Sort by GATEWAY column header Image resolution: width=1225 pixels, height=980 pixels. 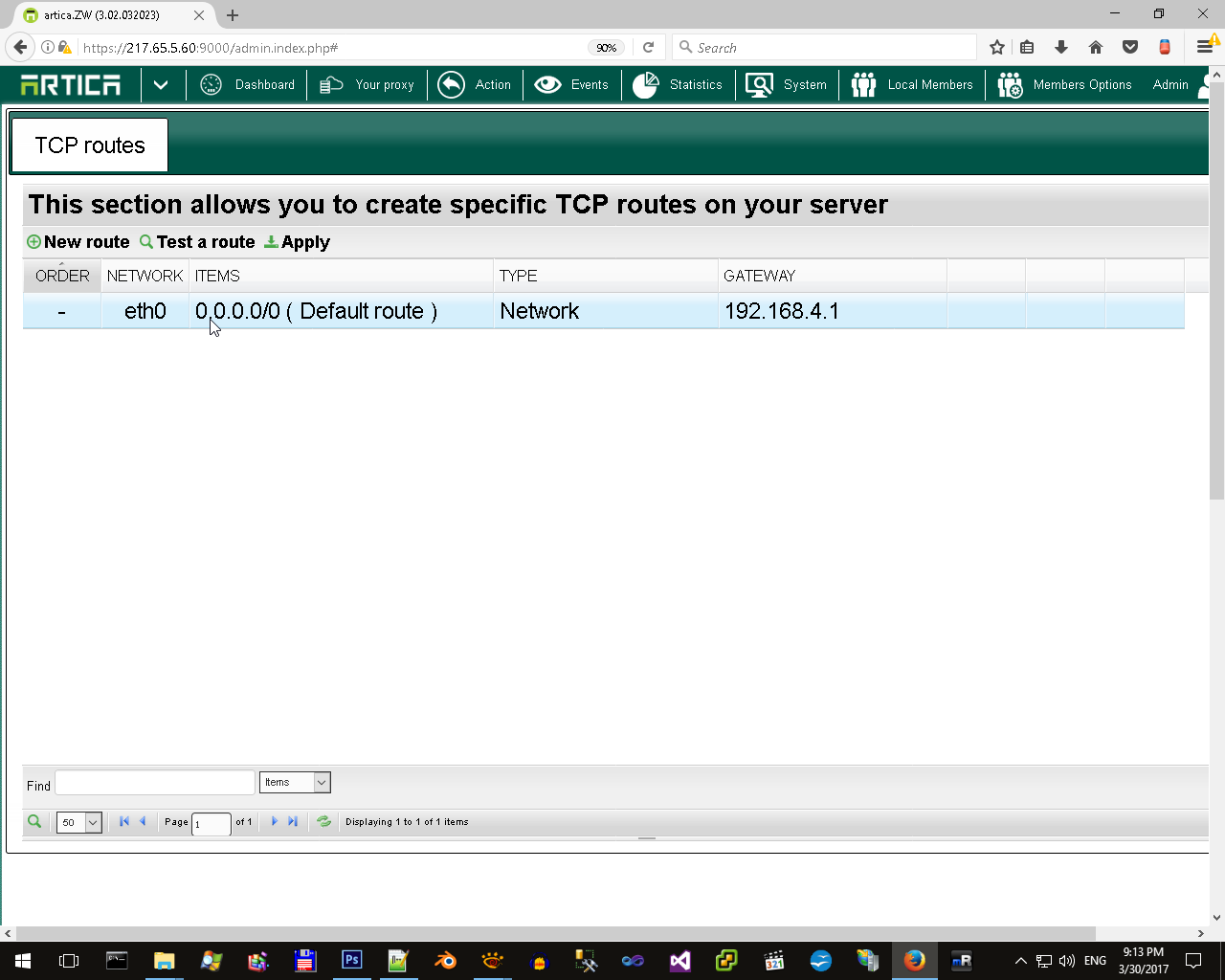833,276
